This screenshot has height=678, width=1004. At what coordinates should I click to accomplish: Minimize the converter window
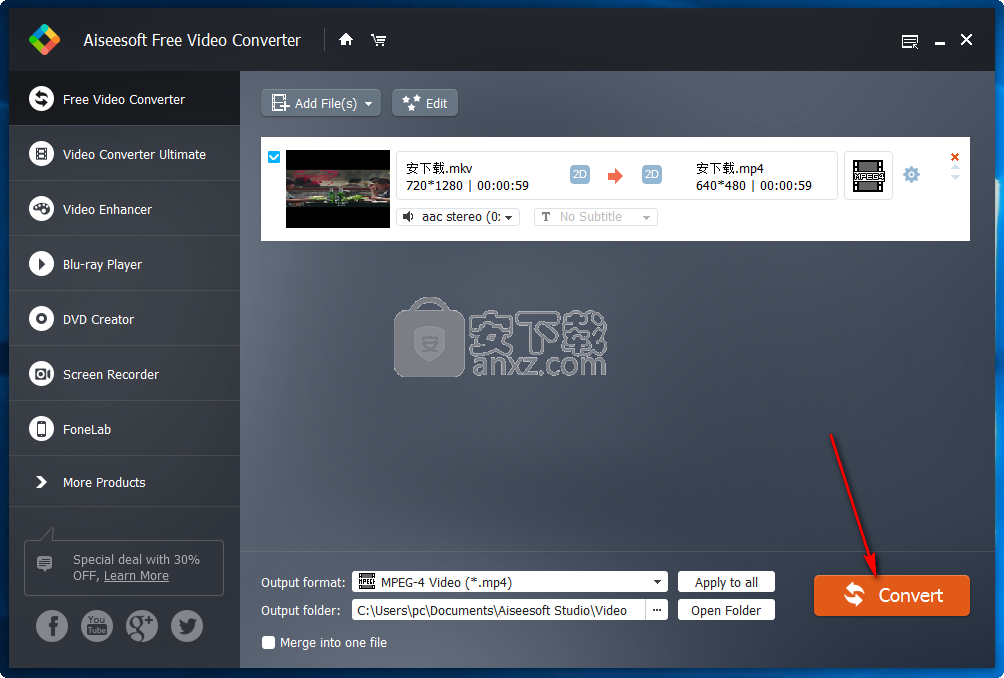tap(939, 42)
